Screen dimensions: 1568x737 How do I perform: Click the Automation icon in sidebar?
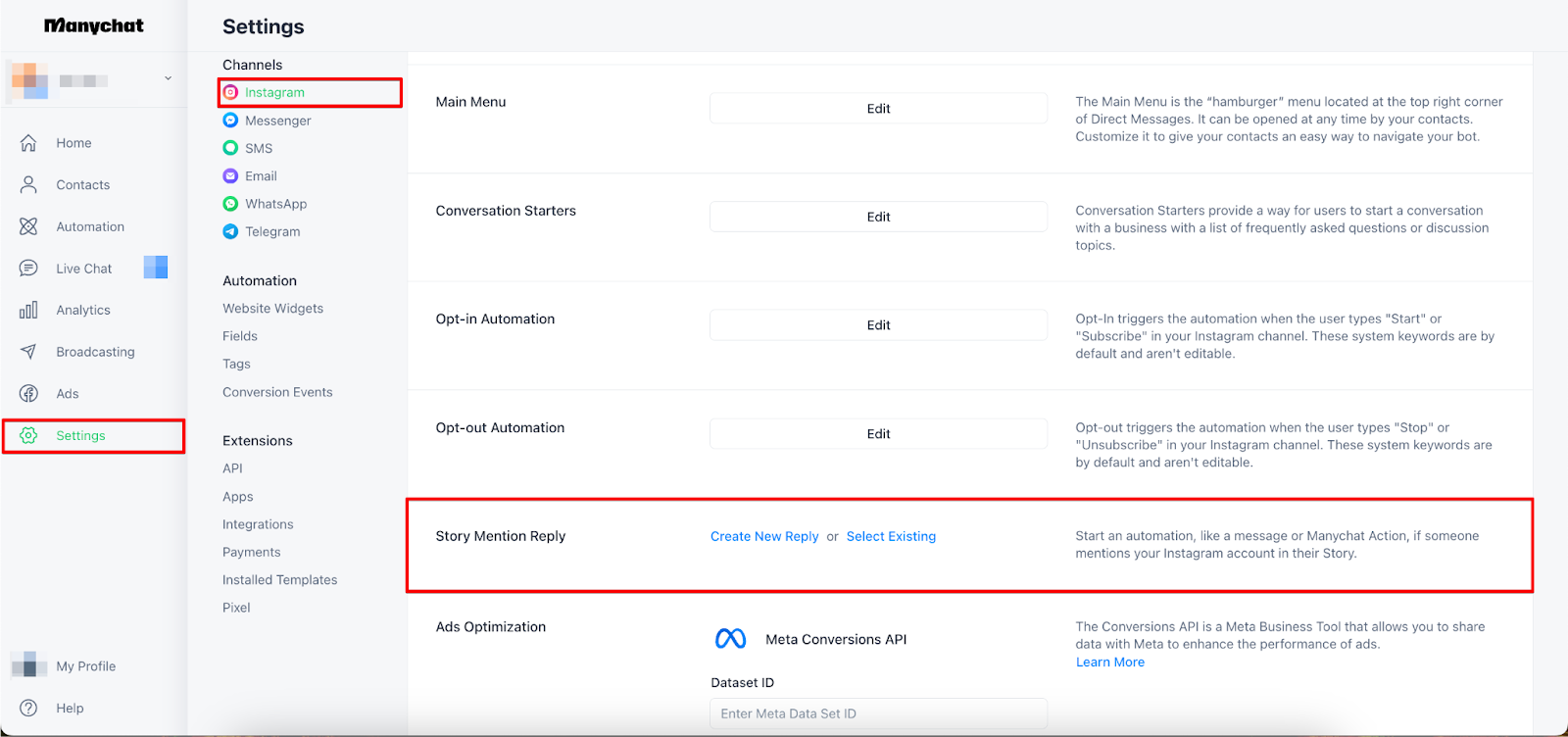click(28, 226)
